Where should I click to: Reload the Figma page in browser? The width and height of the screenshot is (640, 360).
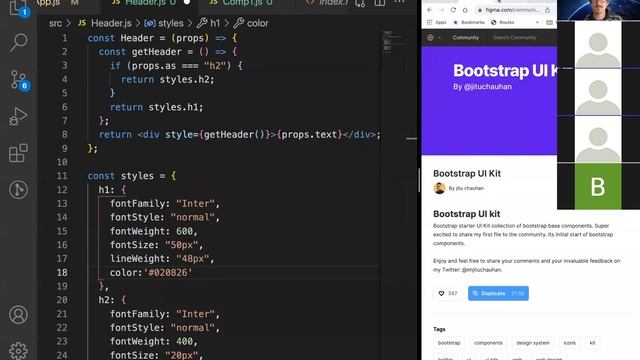pyautogui.click(x=453, y=10)
